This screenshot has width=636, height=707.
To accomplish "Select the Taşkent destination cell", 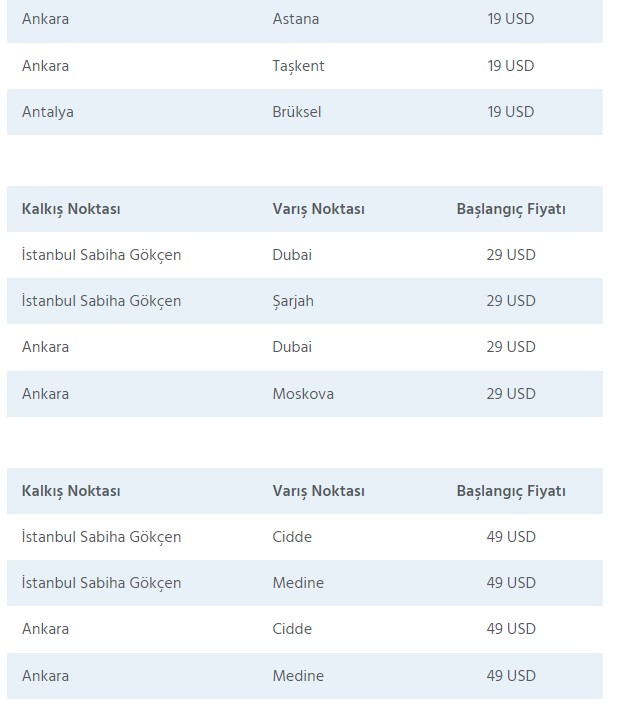I will click(298, 66).
